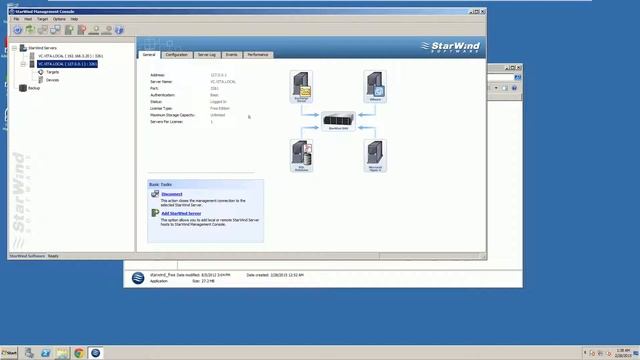Click the help icon in Explorer window toolbar
This screenshot has height=360, width=640.
514,88
